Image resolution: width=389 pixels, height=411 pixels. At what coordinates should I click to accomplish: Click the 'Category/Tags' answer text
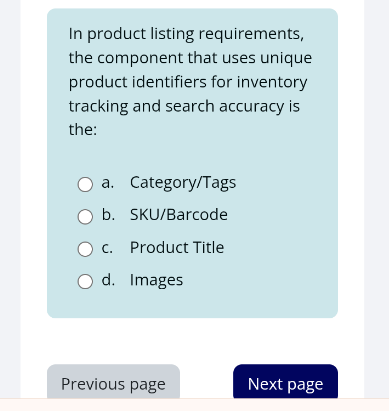click(183, 183)
